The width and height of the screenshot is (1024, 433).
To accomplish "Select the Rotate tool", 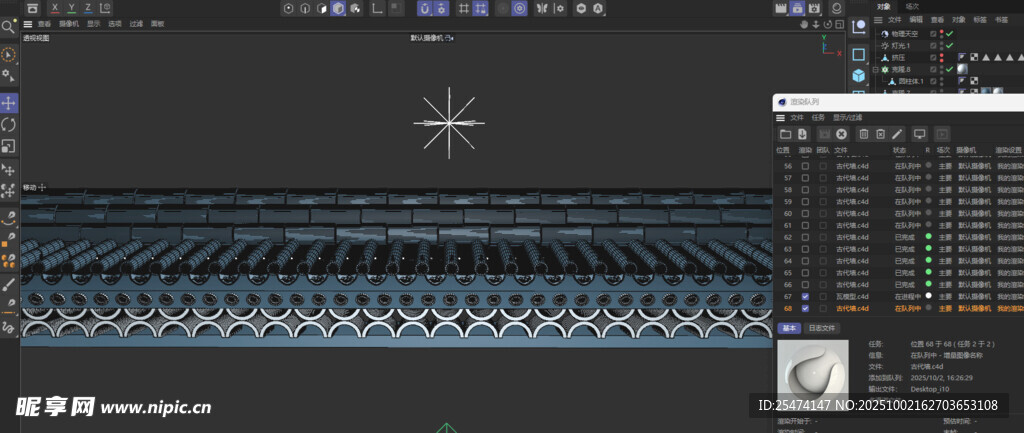I will coord(9,124).
